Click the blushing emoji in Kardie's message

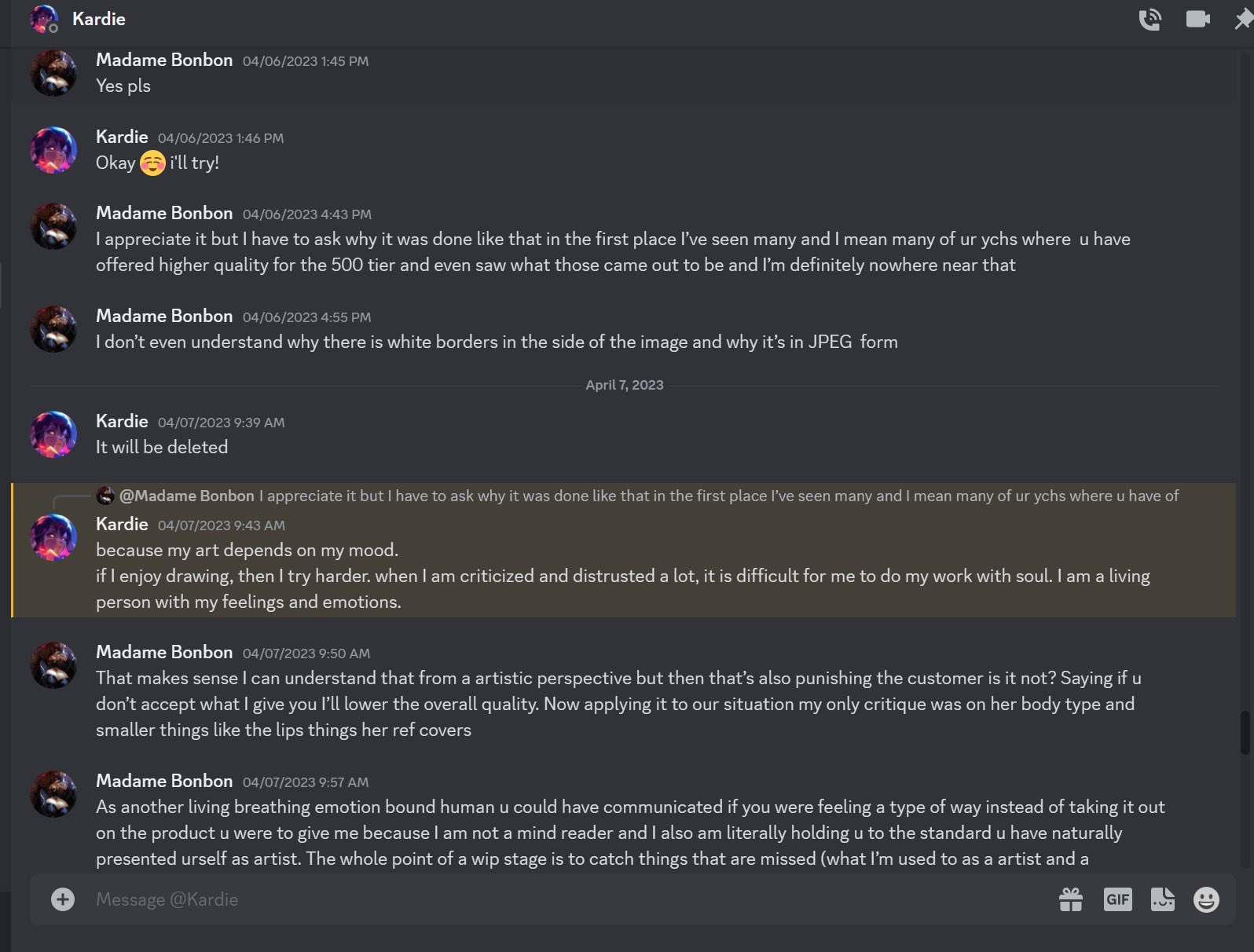pos(152,163)
